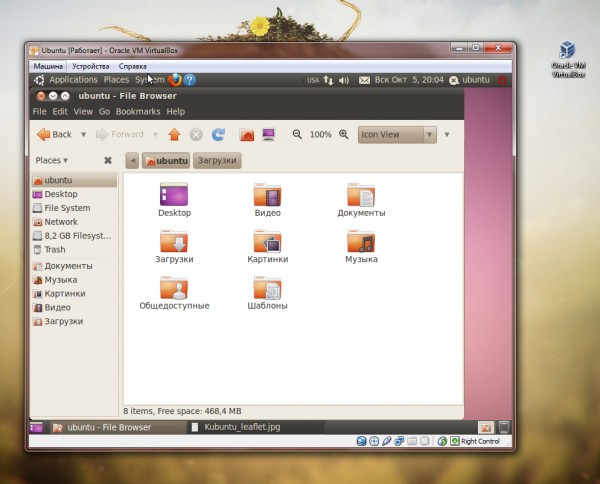Image resolution: width=600 pixels, height=484 pixels.
Task: Reset zoom via the 100% label
Action: coord(321,135)
